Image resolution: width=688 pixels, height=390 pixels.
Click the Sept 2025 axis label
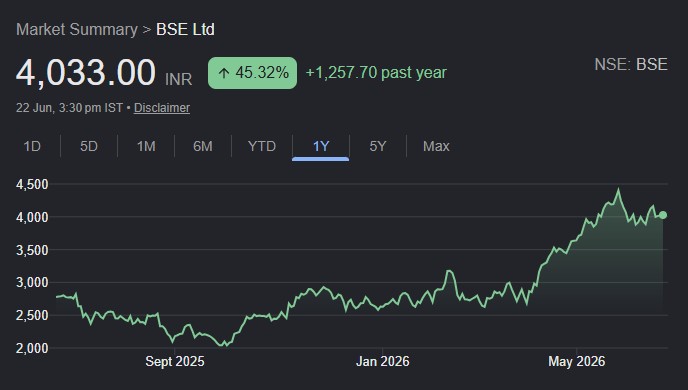coord(175,361)
